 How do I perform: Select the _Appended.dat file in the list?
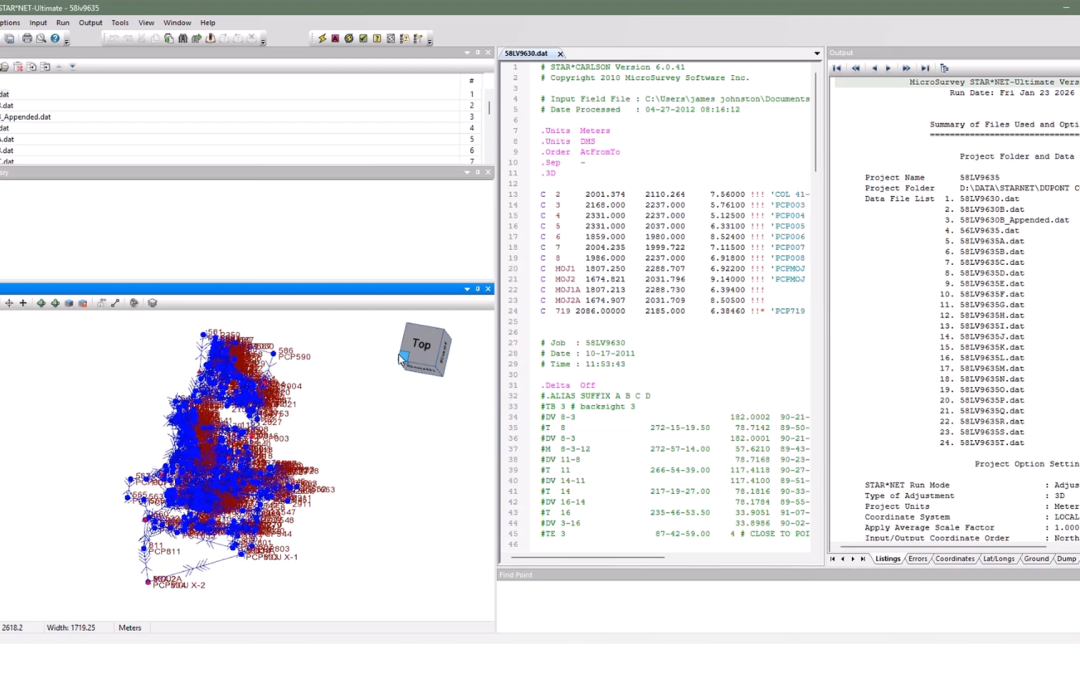pyautogui.click(x=25, y=116)
